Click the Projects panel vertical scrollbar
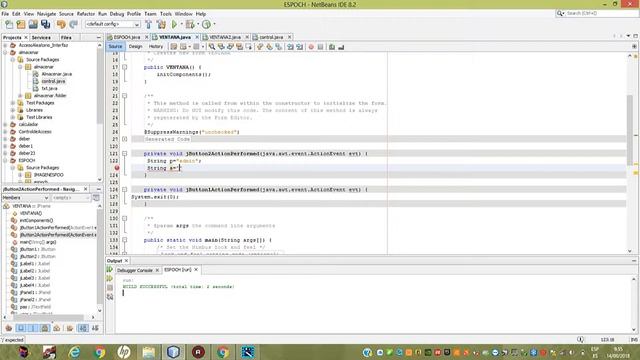 pyautogui.click(x=100, y=86)
